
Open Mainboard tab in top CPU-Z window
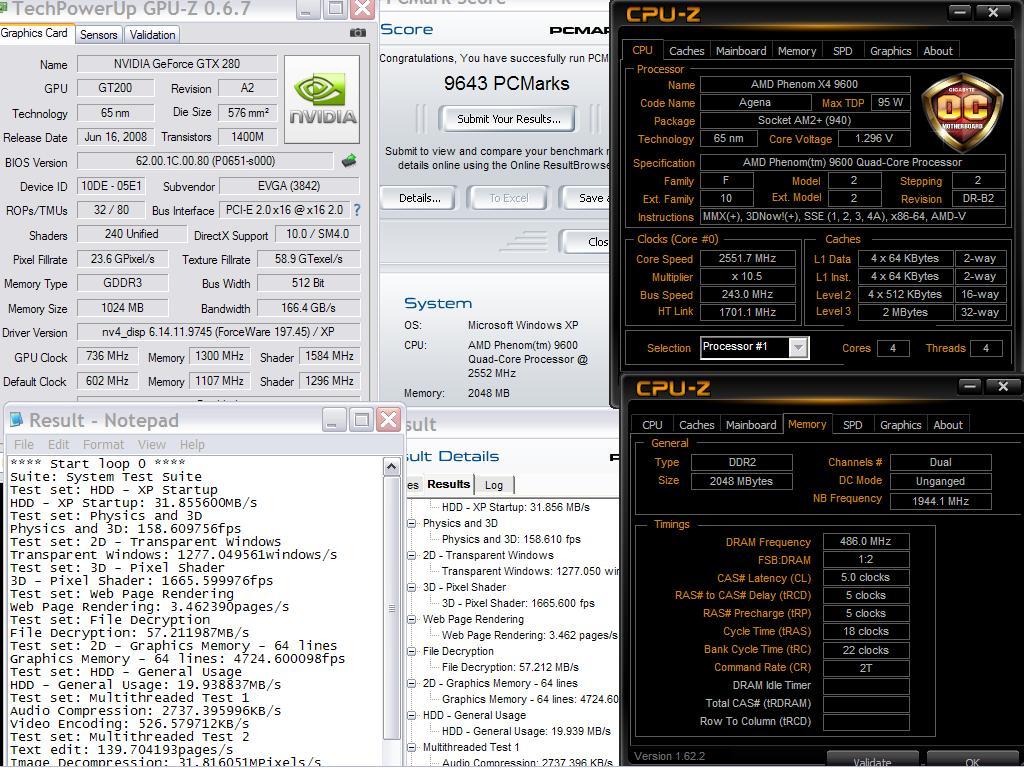(x=741, y=51)
